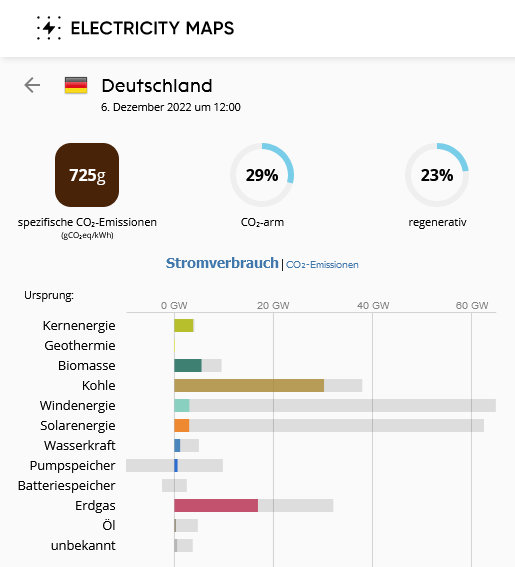Click the orange Solarenergie bar
515x567 pixels.
point(182,426)
